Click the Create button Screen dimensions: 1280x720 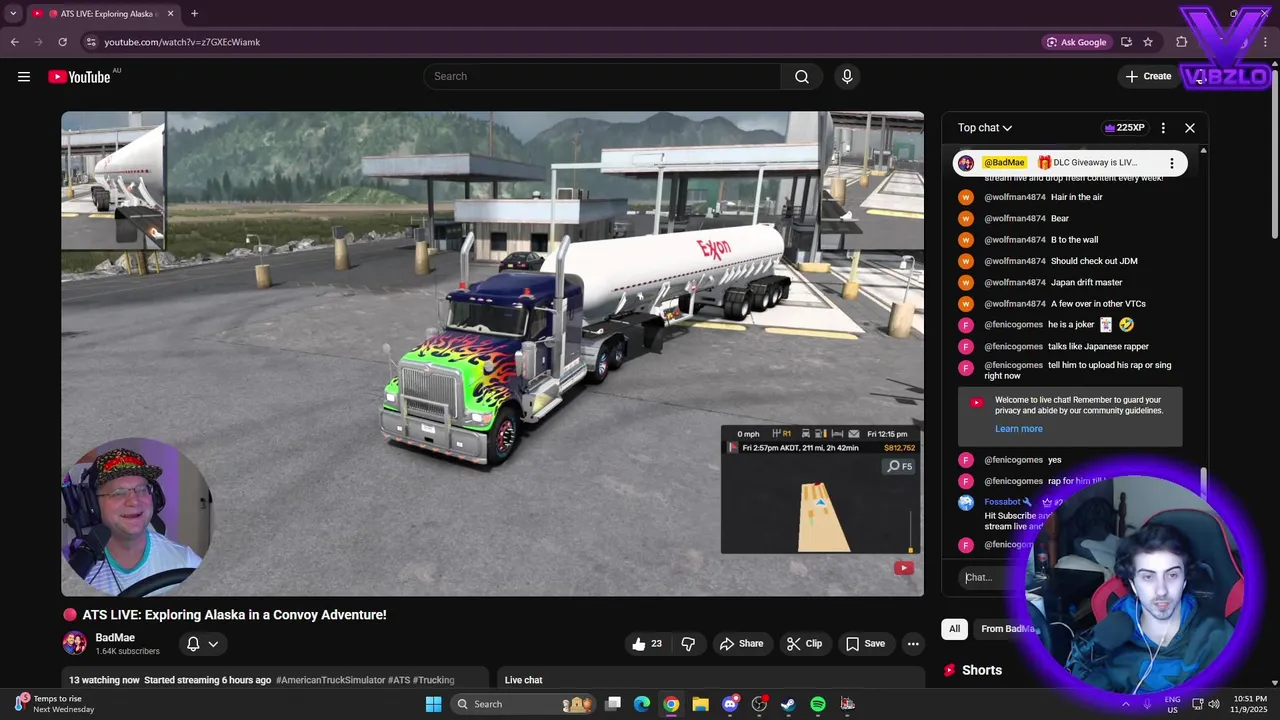(x=1148, y=76)
